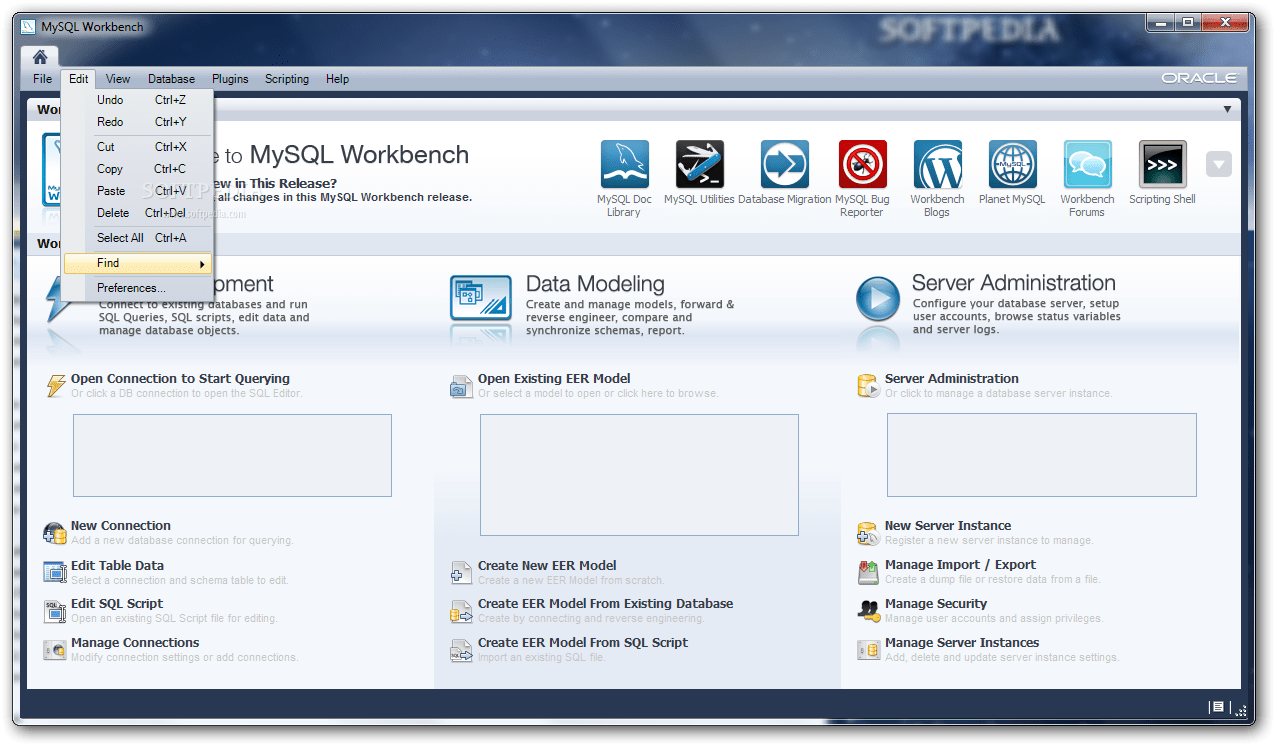This screenshot has height=746, width=1276.
Task: Click the home tab icon
Action: click(x=39, y=57)
